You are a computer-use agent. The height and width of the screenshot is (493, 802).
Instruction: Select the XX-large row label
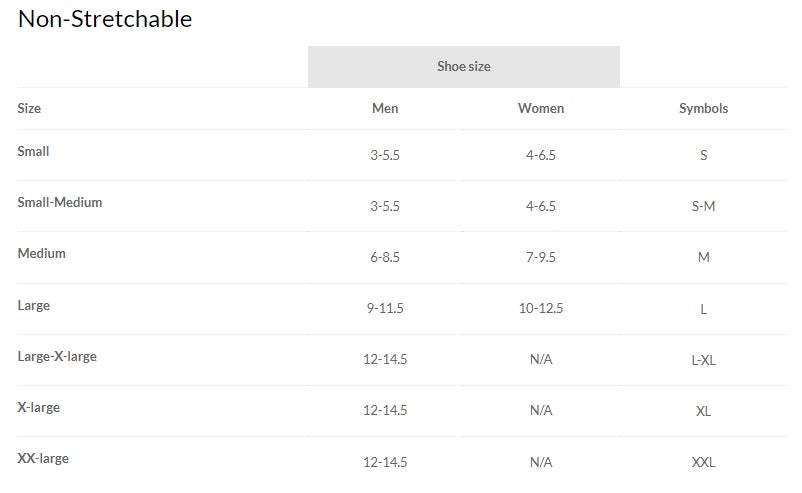tap(43, 458)
